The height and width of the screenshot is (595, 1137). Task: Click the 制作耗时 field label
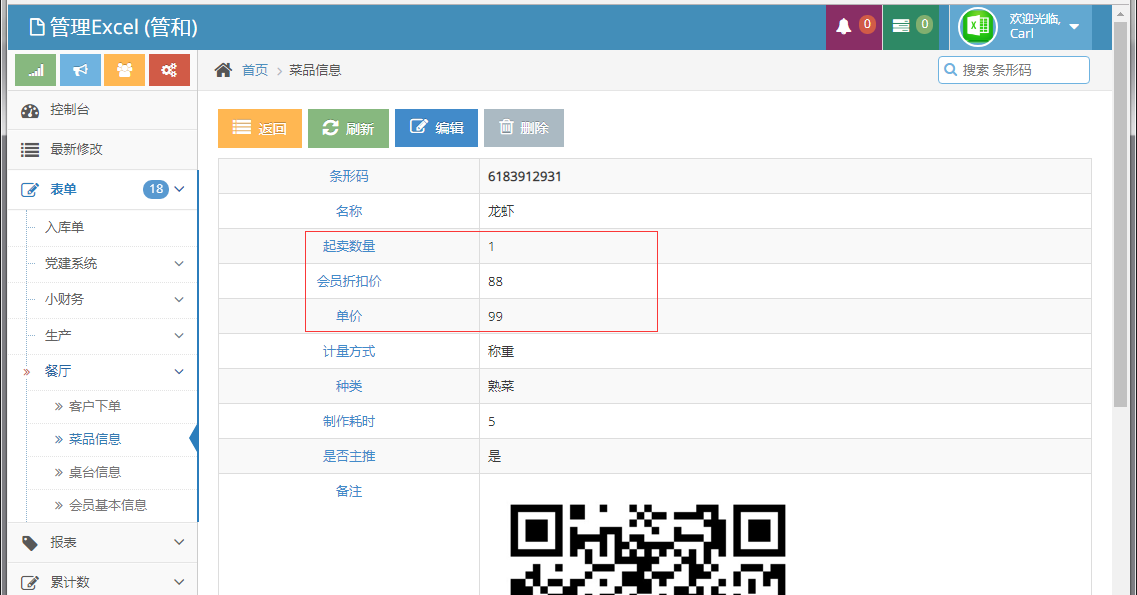pos(349,422)
